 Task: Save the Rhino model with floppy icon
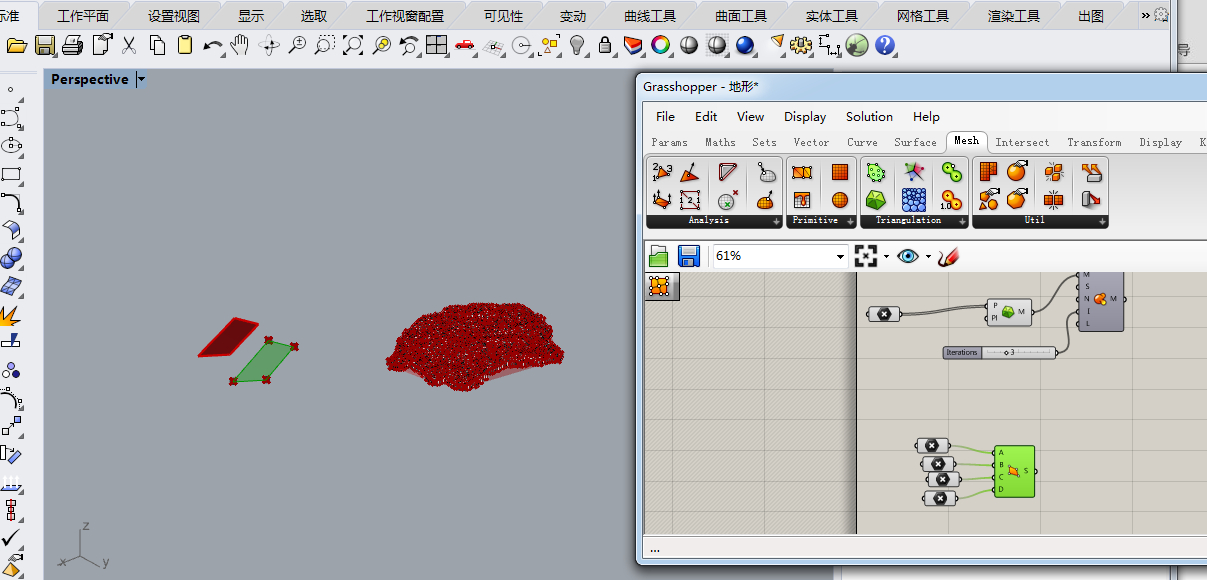pos(44,45)
